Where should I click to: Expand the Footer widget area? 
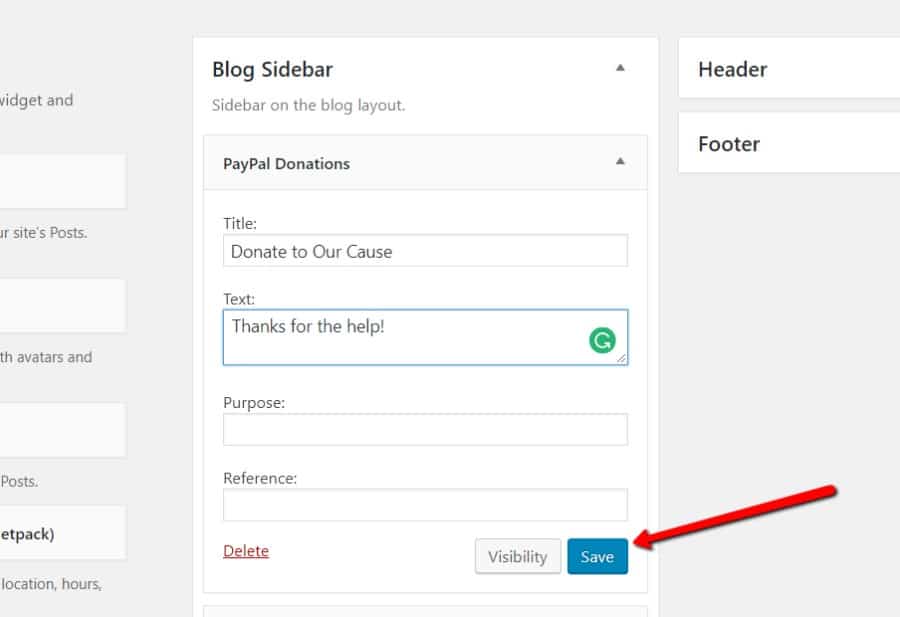click(x=790, y=143)
